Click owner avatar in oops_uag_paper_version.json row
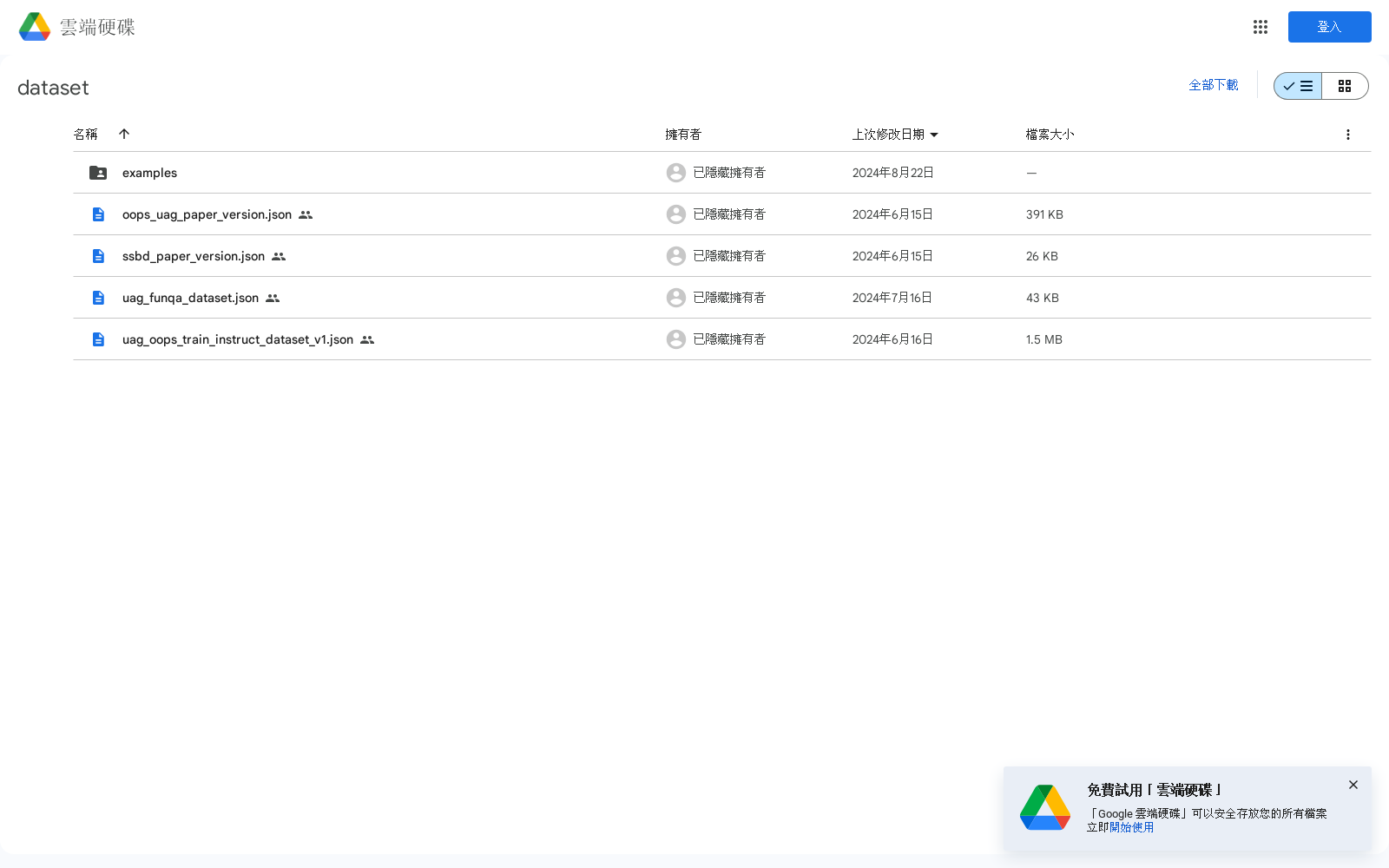 (x=676, y=214)
